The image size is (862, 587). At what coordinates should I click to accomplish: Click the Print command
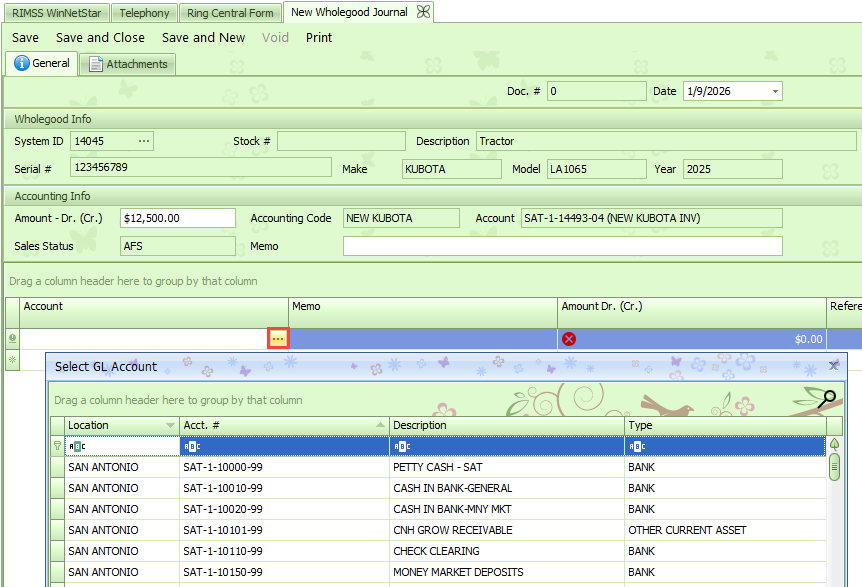click(x=319, y=38)
